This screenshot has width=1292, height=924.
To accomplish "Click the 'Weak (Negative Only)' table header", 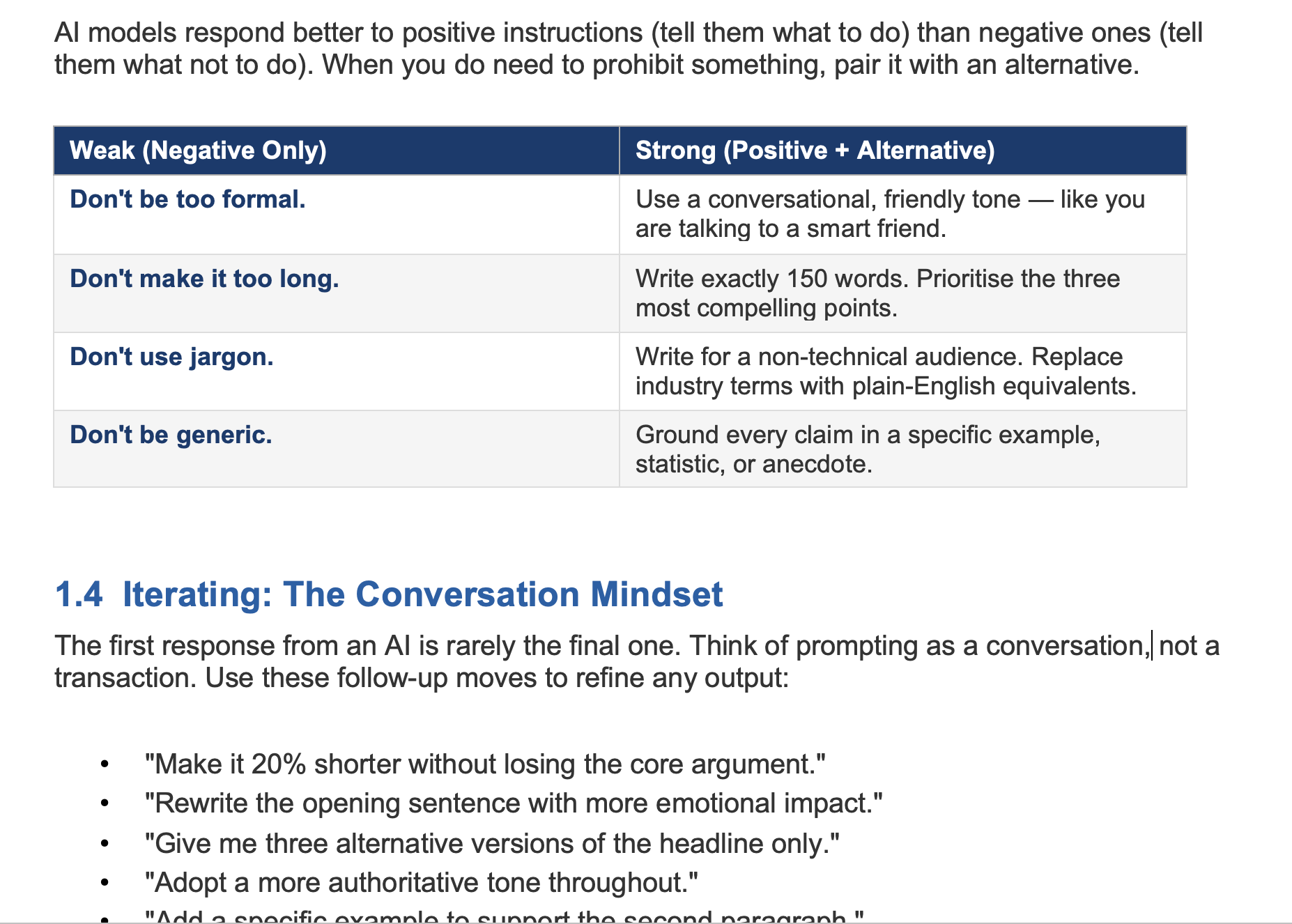I will (x=337, y=151).
